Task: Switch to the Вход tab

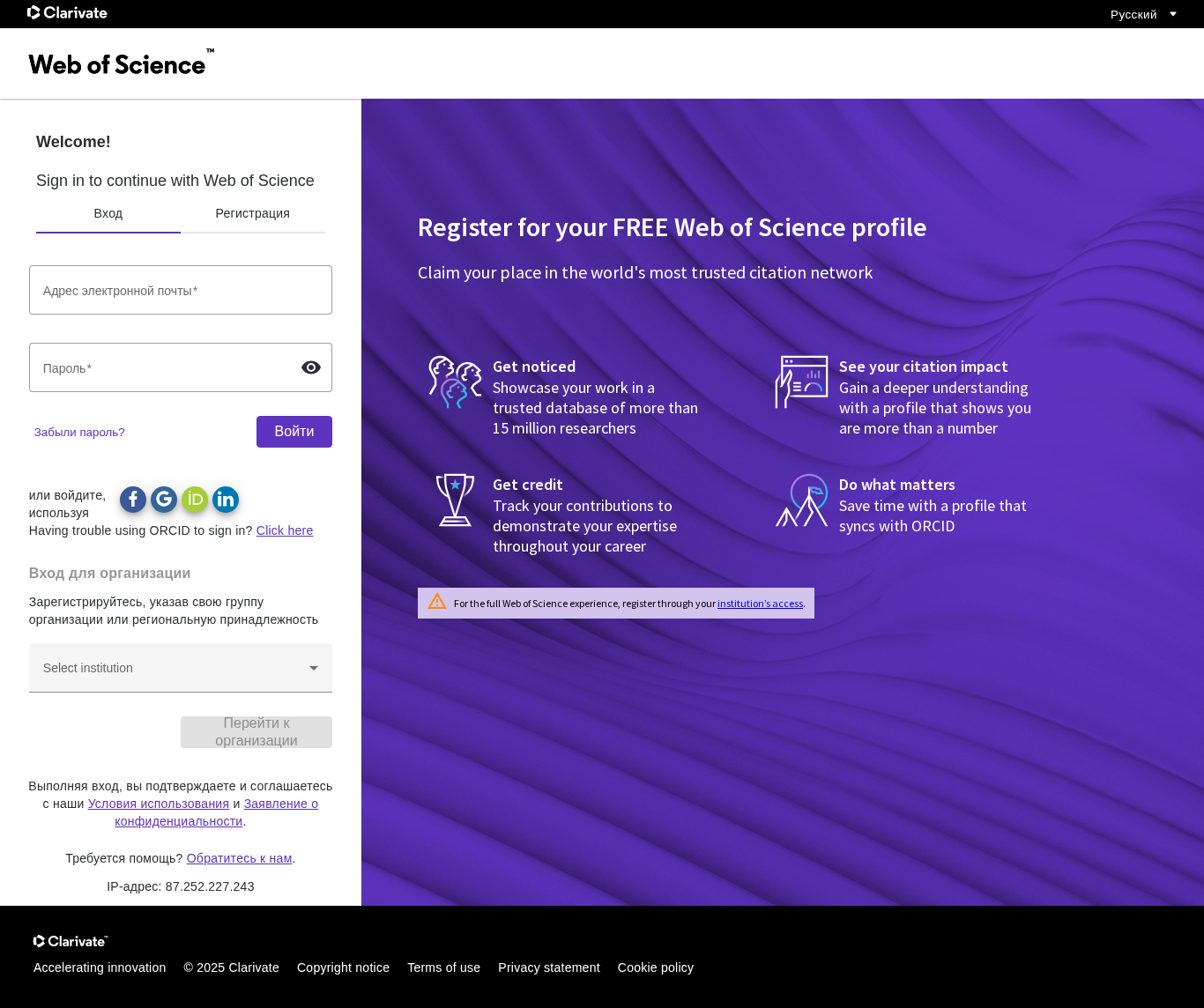Action: click(108, 213)
